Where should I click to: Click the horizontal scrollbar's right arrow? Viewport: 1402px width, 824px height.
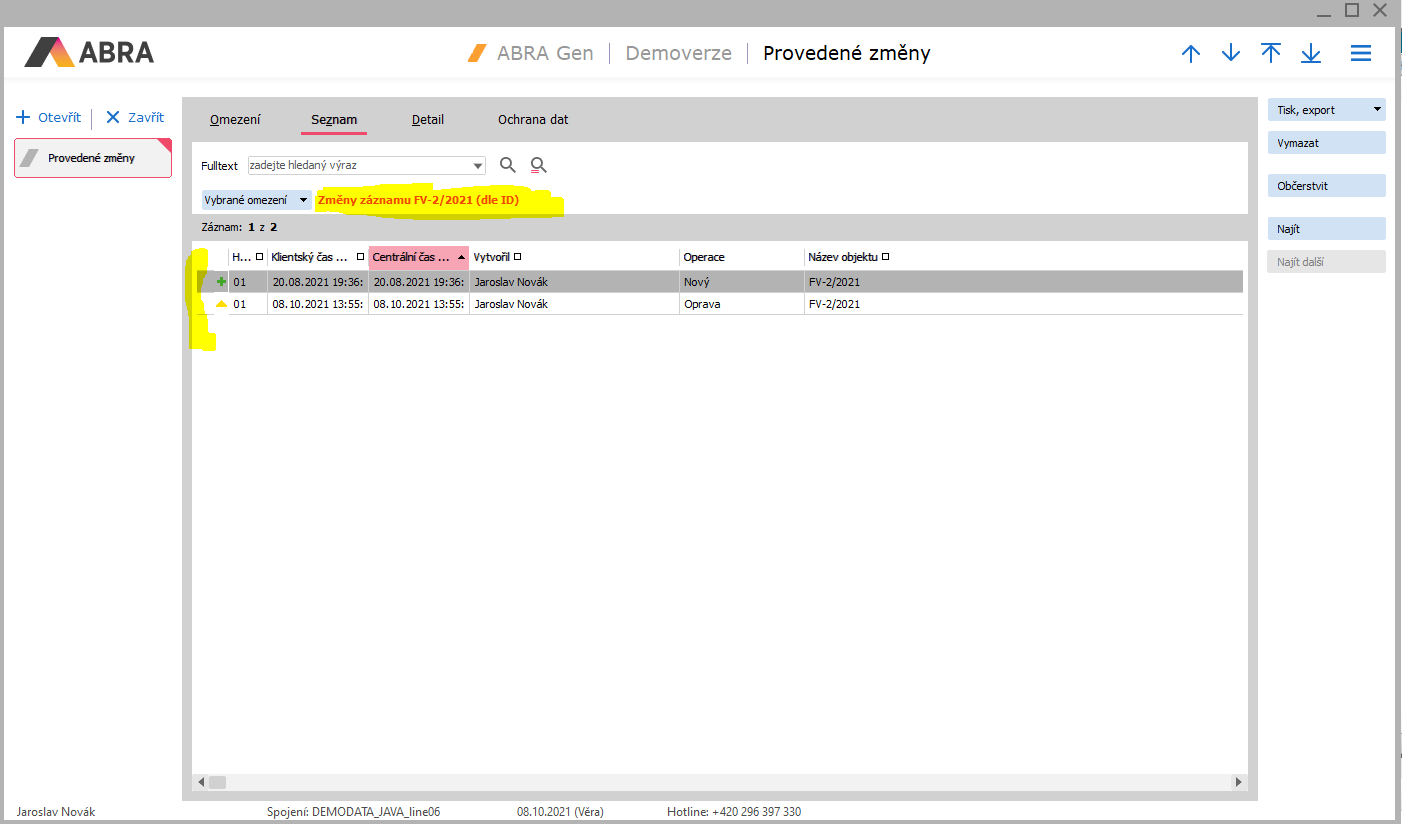tap(1239, 782)
